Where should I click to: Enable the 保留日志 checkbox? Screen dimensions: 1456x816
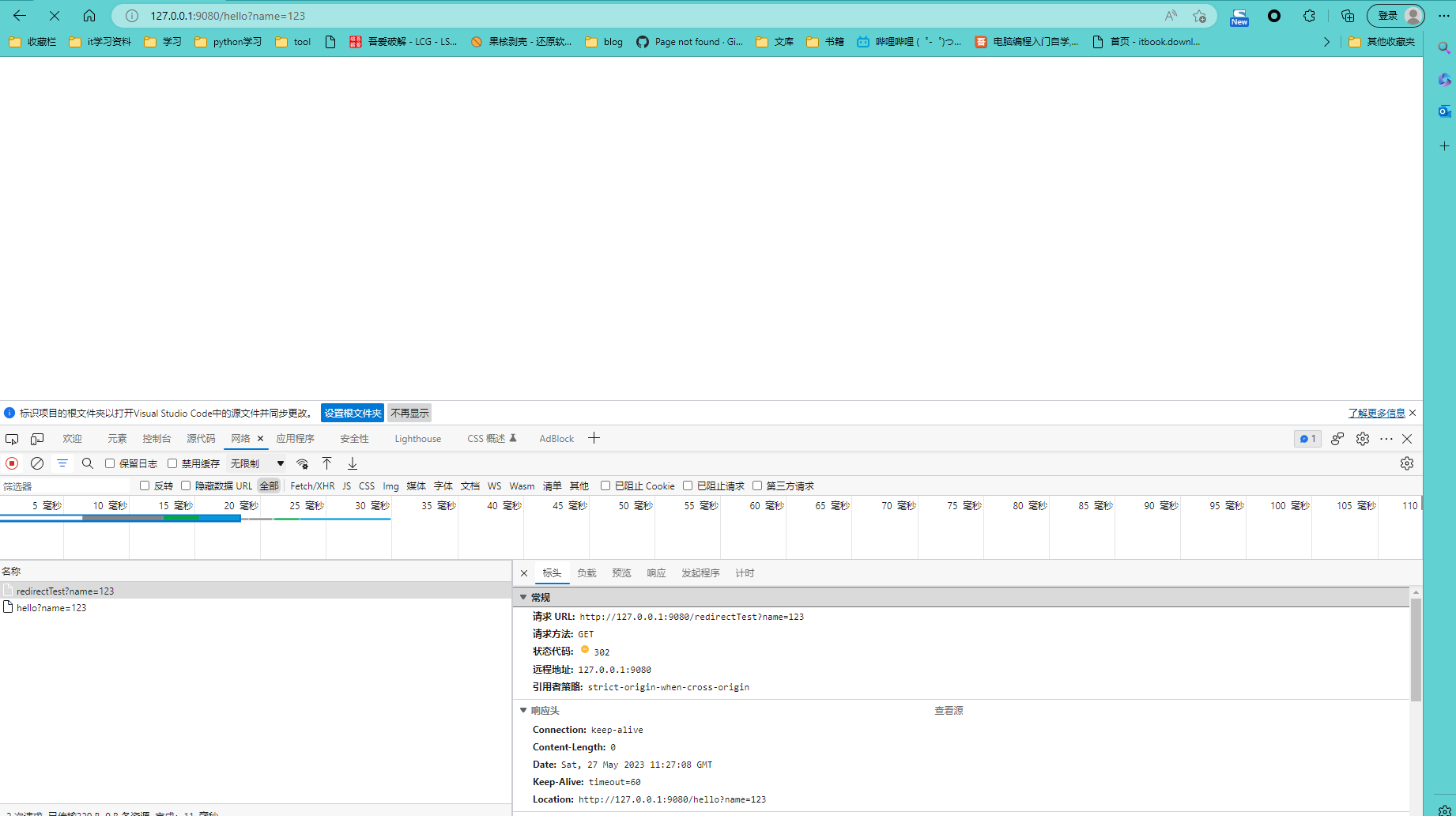tap(110, 463)
